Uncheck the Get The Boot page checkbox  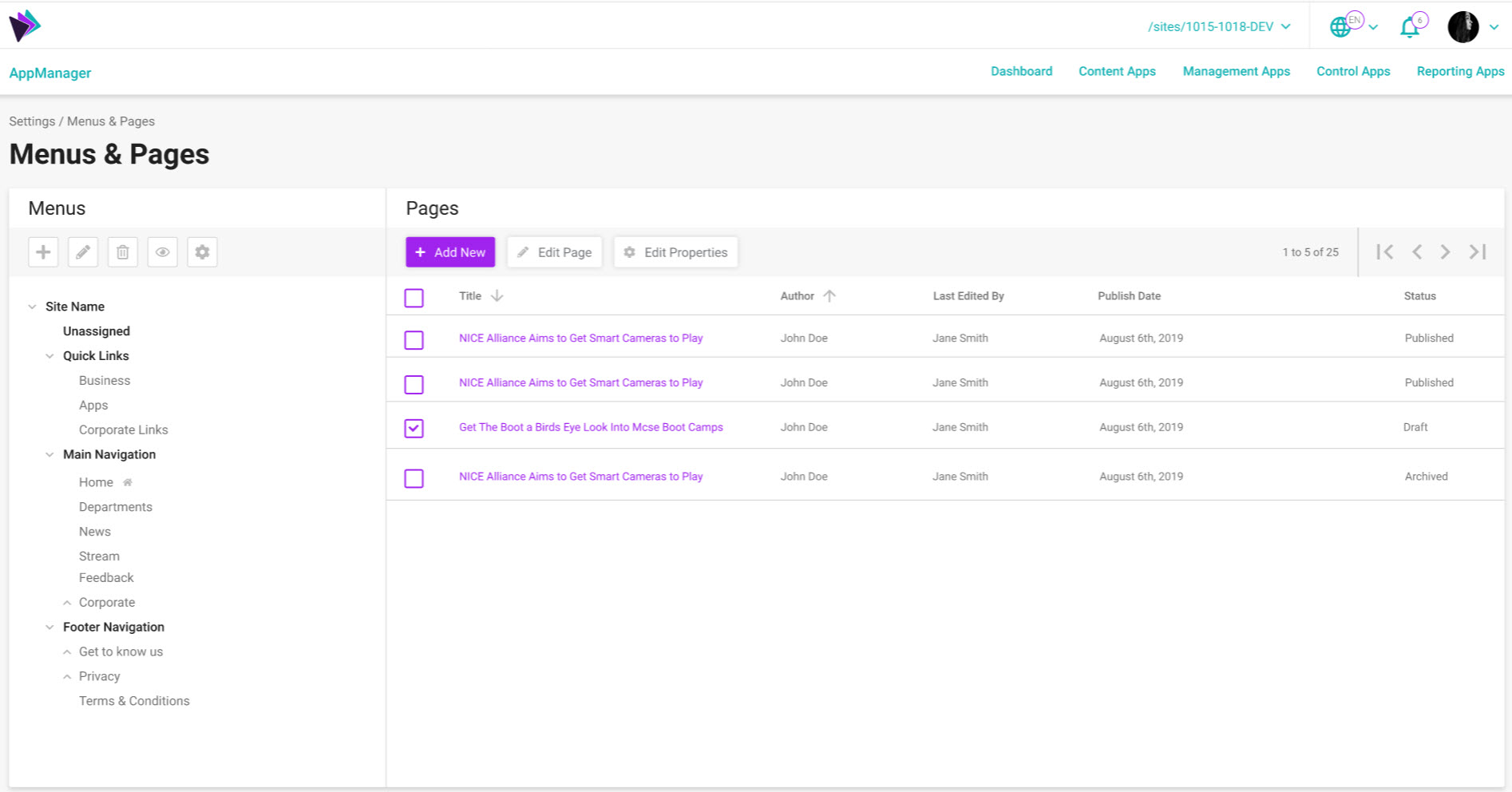414,429
